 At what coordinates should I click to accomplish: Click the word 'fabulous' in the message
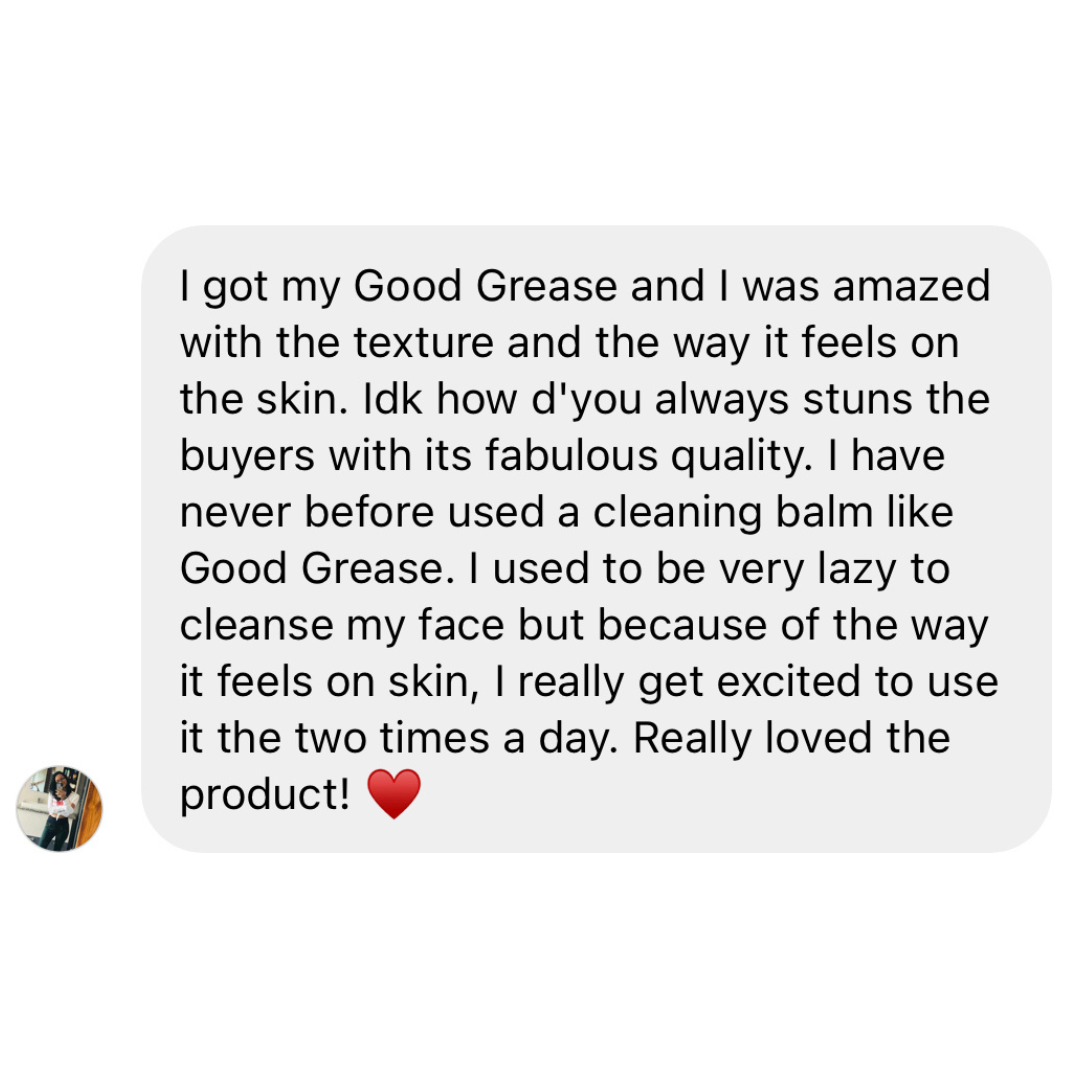(x=571, y=456)
